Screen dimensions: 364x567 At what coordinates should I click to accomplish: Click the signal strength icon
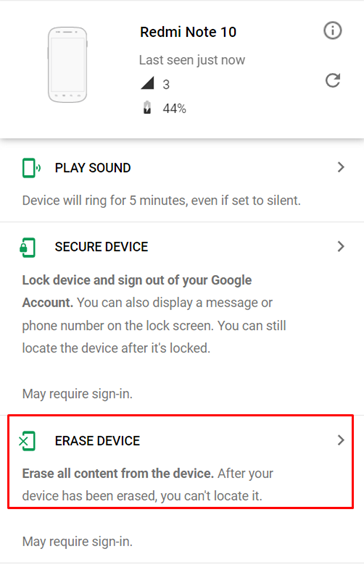pos(147,83)
